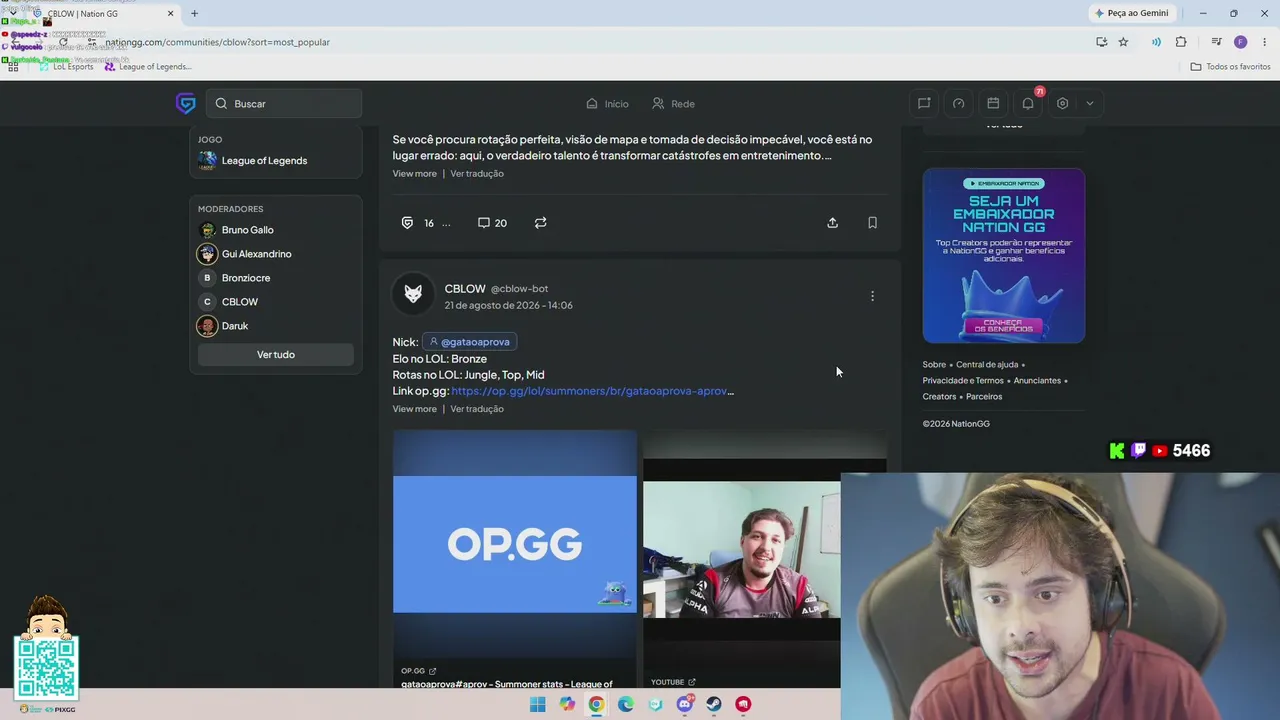Click Ver tradução on the top post

tap(477, 174)
